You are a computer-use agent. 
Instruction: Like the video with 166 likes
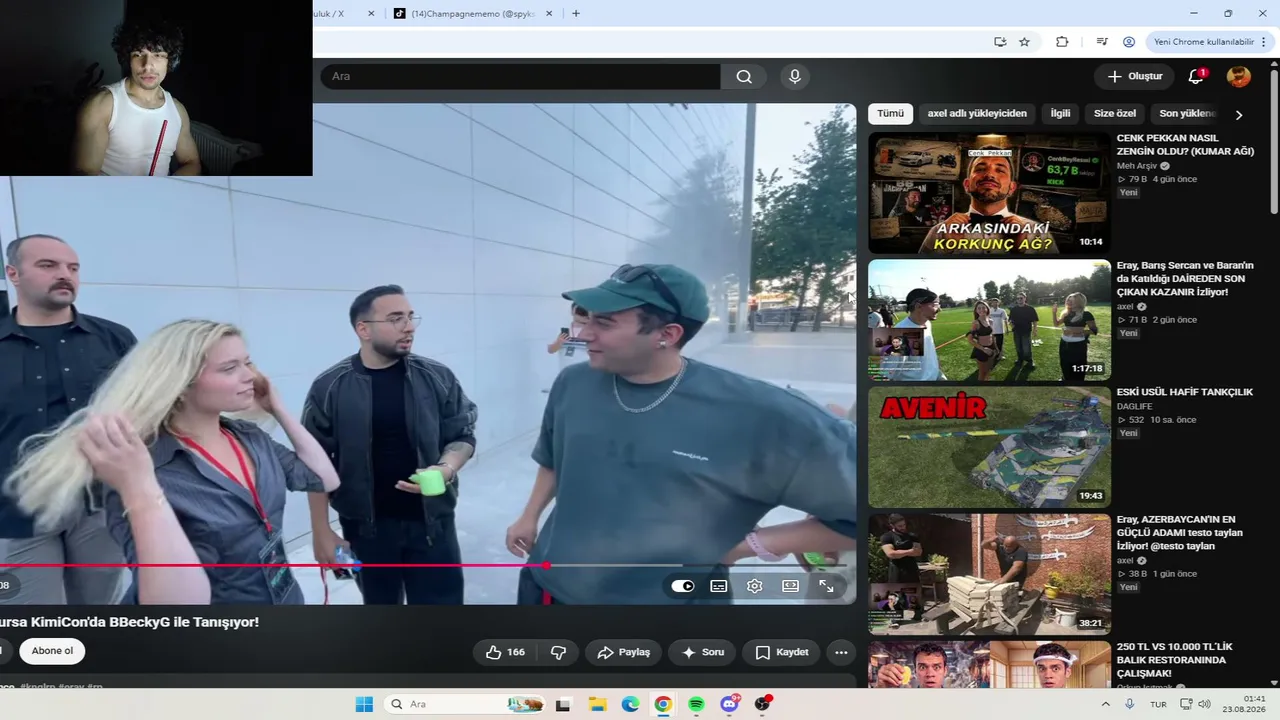[505, 652]
